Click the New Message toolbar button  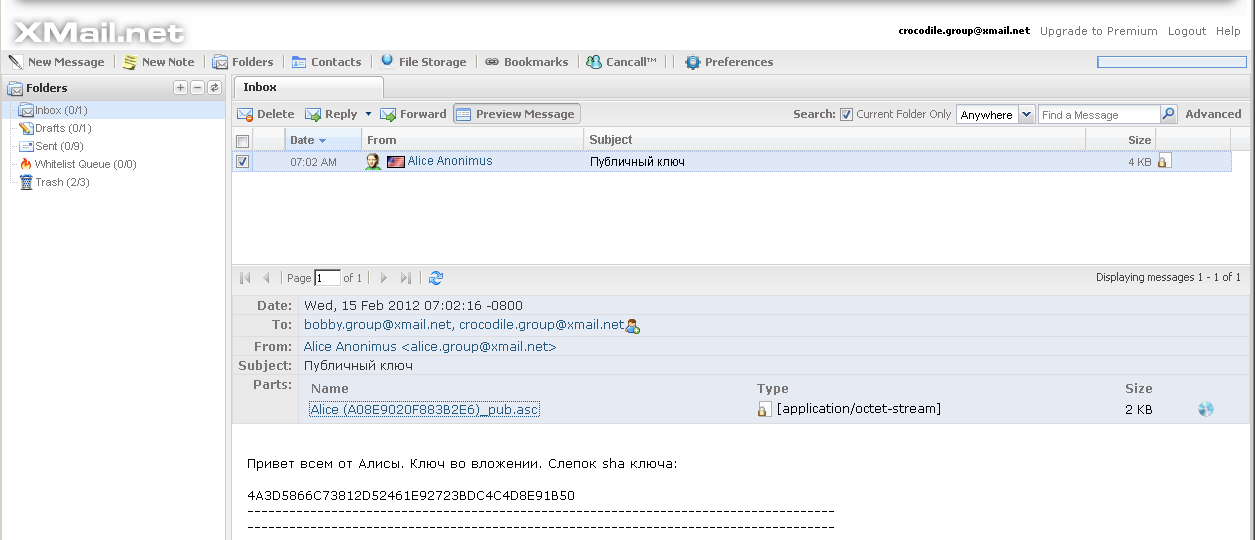(x=56, y=62)
